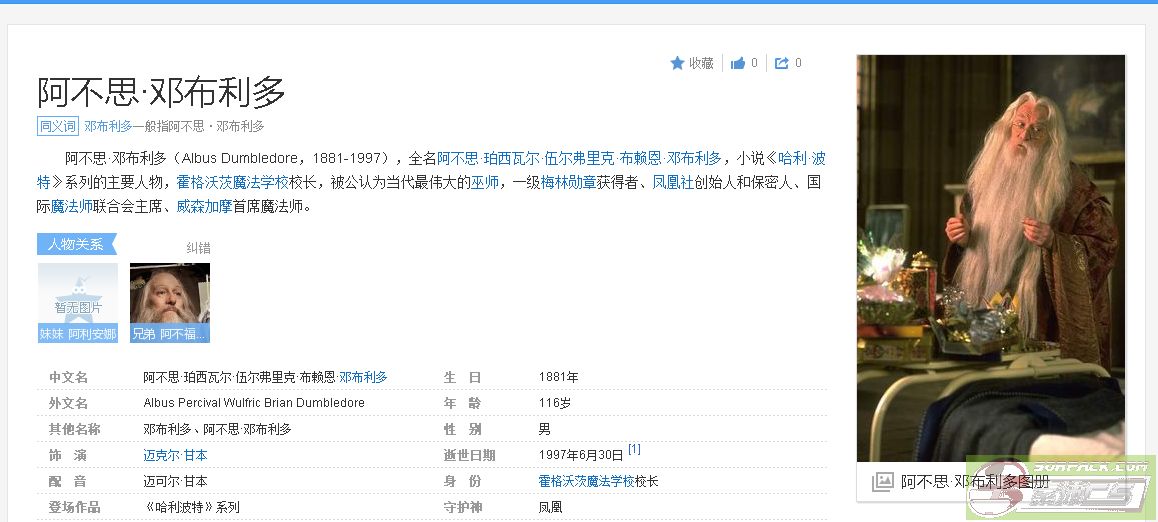This screenshot has height=522, width=1158.
Task: Click age value 116岁
Action: [555, 403]
